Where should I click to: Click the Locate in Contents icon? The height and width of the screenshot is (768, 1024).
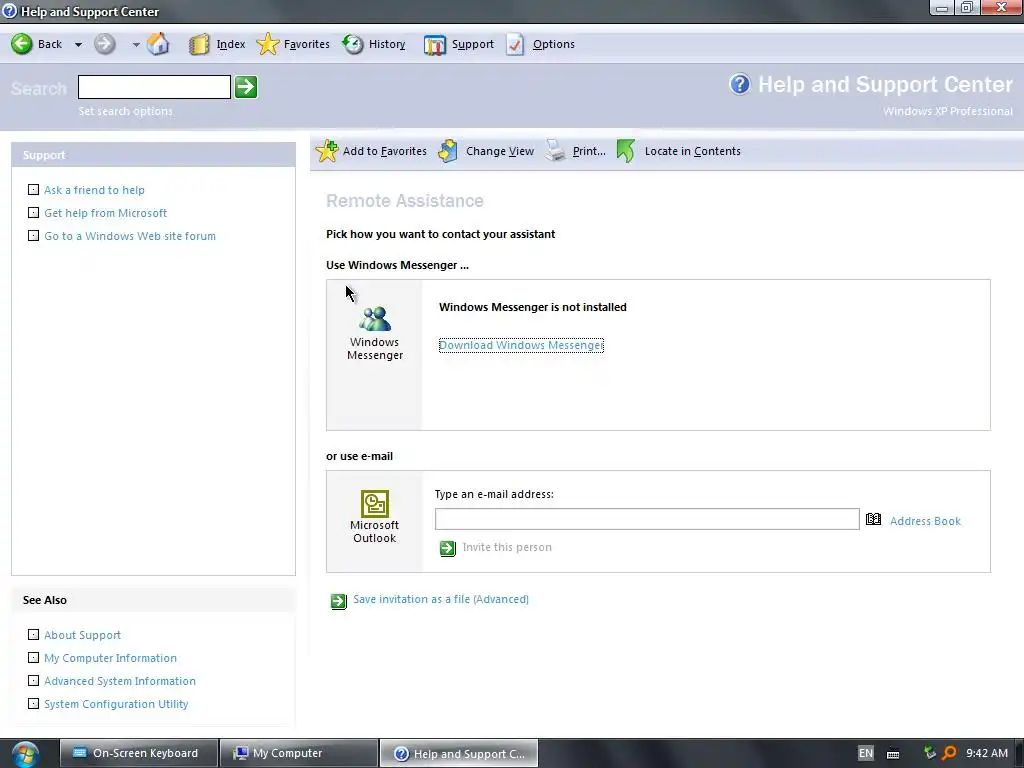click(626, 151)
